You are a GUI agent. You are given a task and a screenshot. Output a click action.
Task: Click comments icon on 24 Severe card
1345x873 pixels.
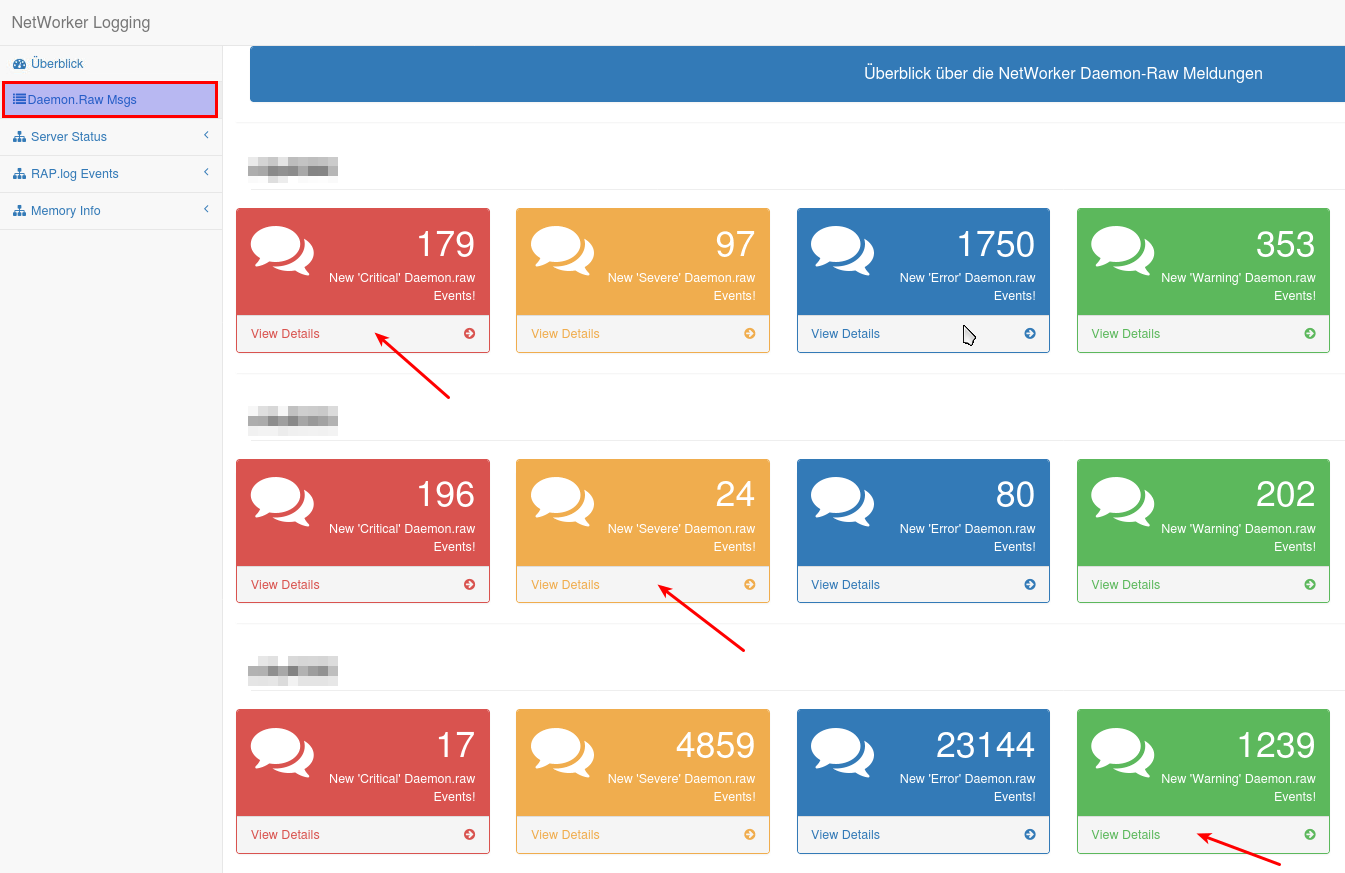click(x=562, y=501)
